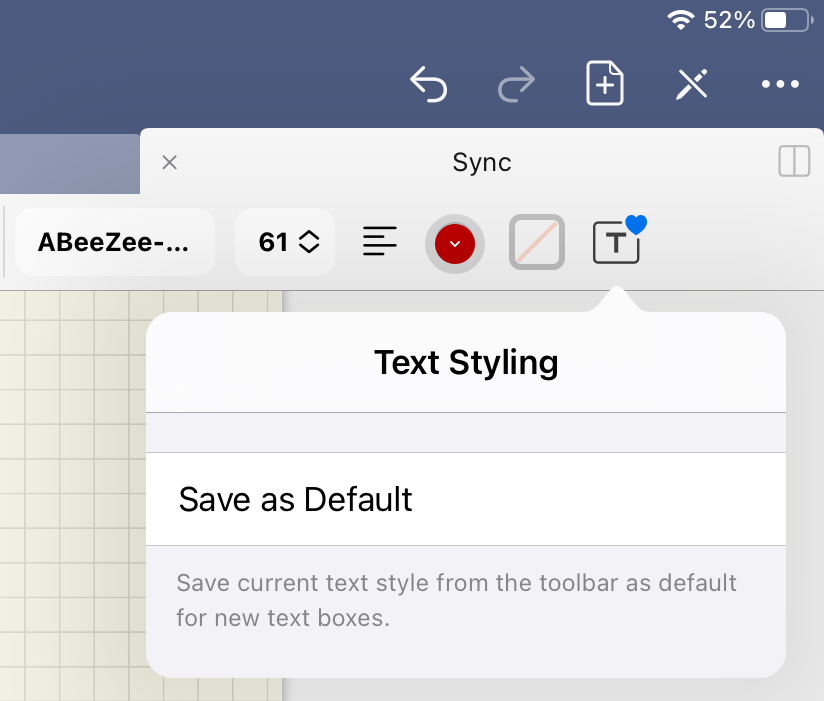Image resolution: width=824 pixels, height=701 pixels.
Task: Switch to the Sync document tab
Action: pyautogui.click(x=481, y=161)
